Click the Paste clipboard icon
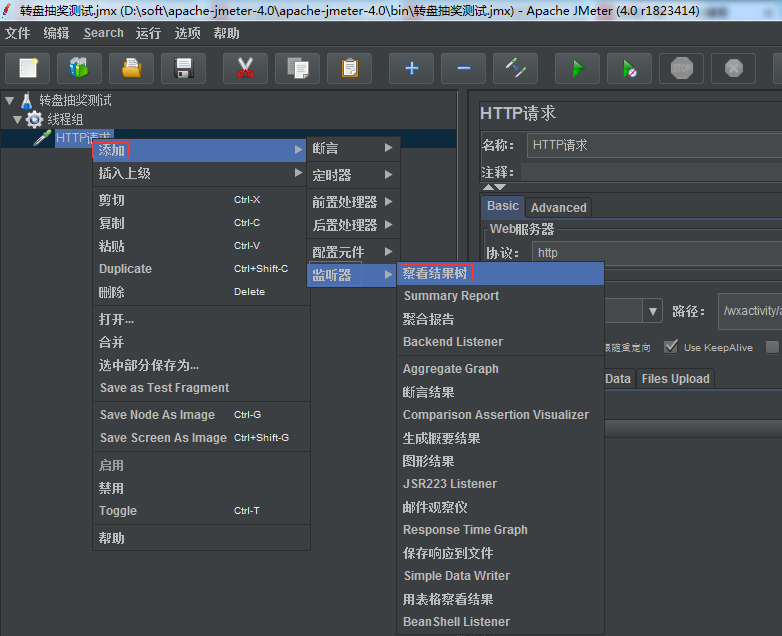782x636 pixels. pyautogui.click(x=349, y=68)
